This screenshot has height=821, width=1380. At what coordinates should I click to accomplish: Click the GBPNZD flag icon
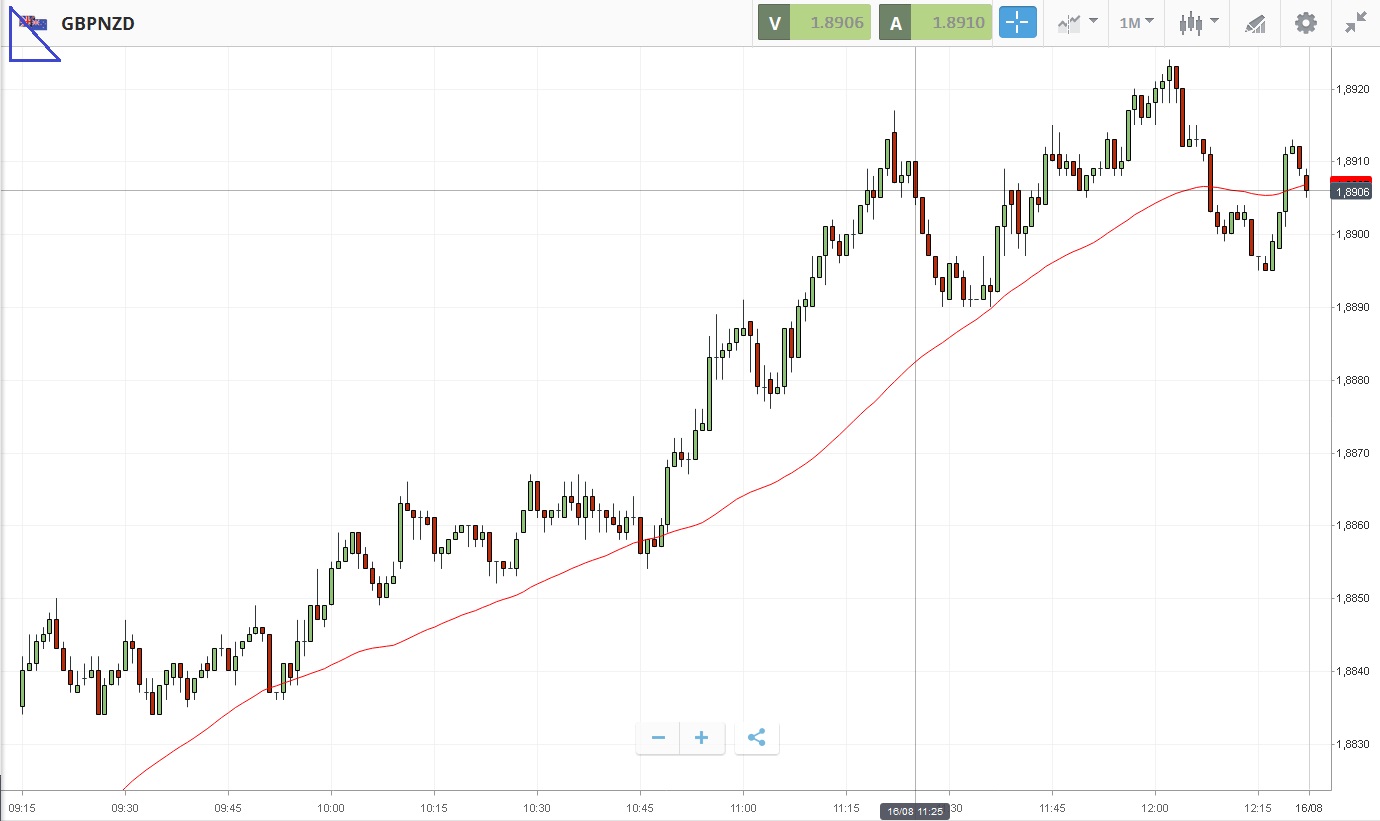tap(34, 22)
